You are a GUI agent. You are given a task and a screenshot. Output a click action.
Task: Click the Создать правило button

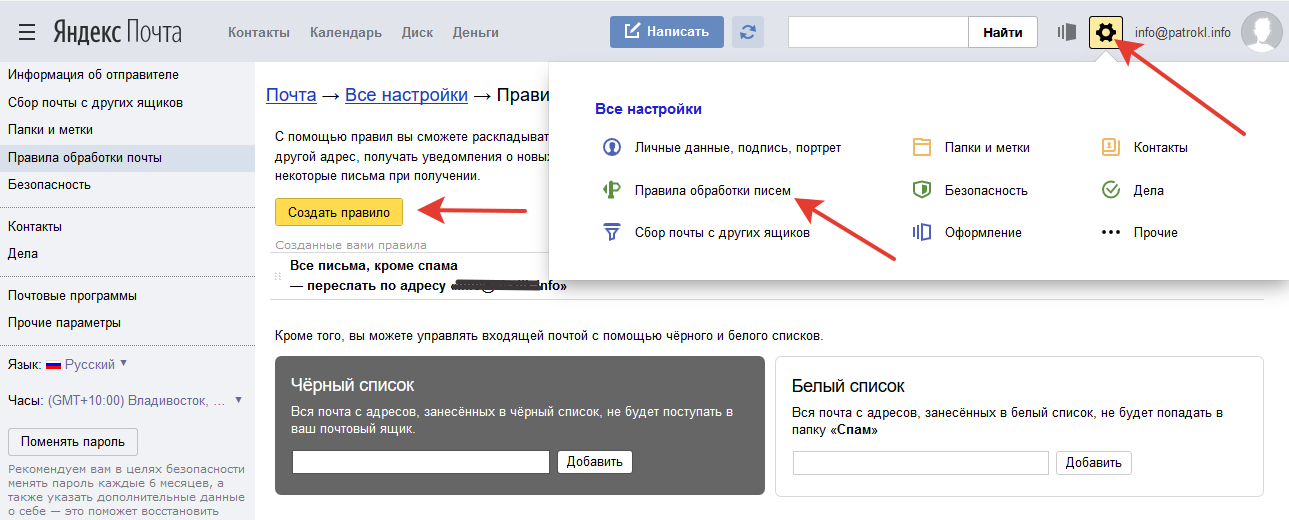[339, 212]
